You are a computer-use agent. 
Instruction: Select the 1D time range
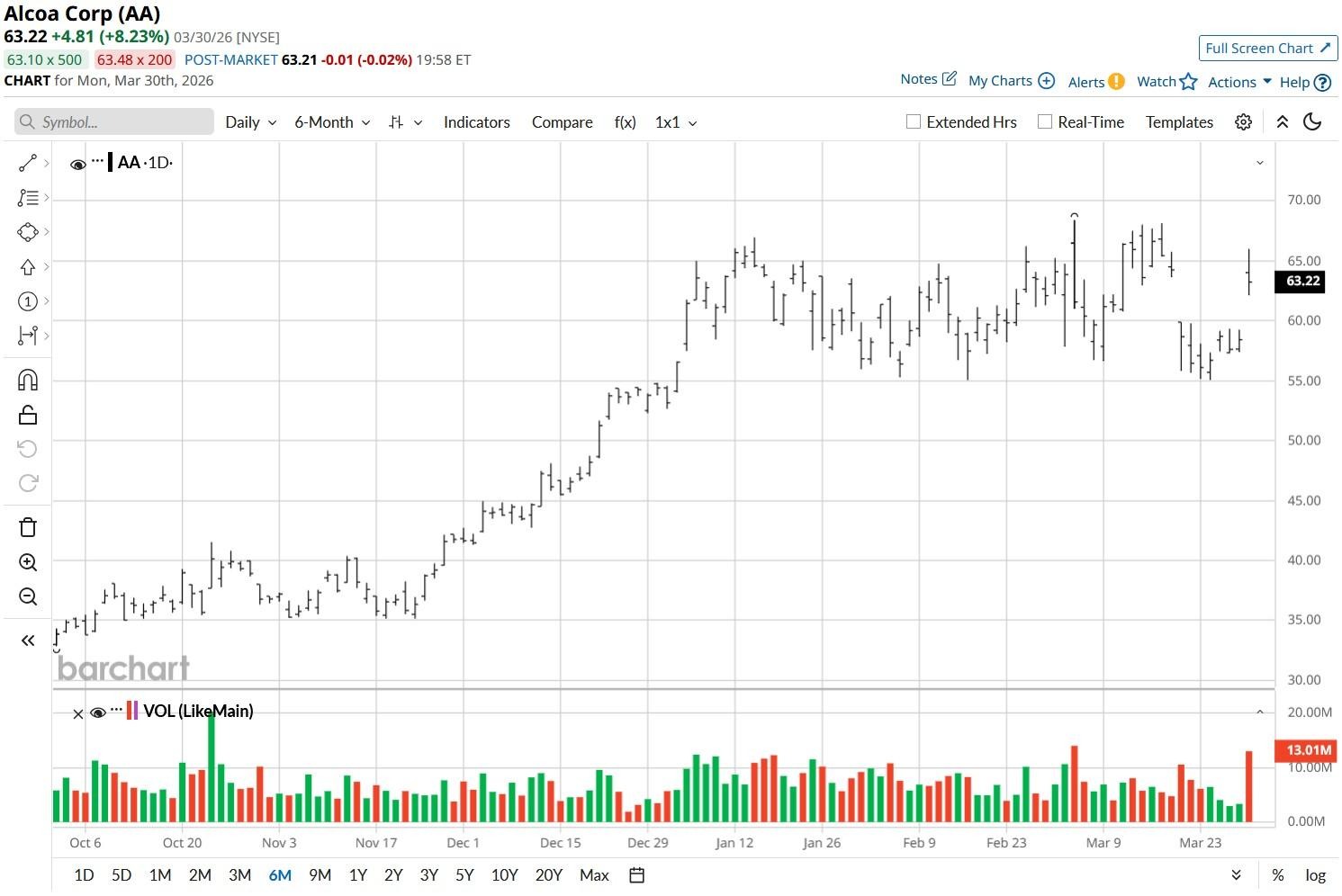84,875
